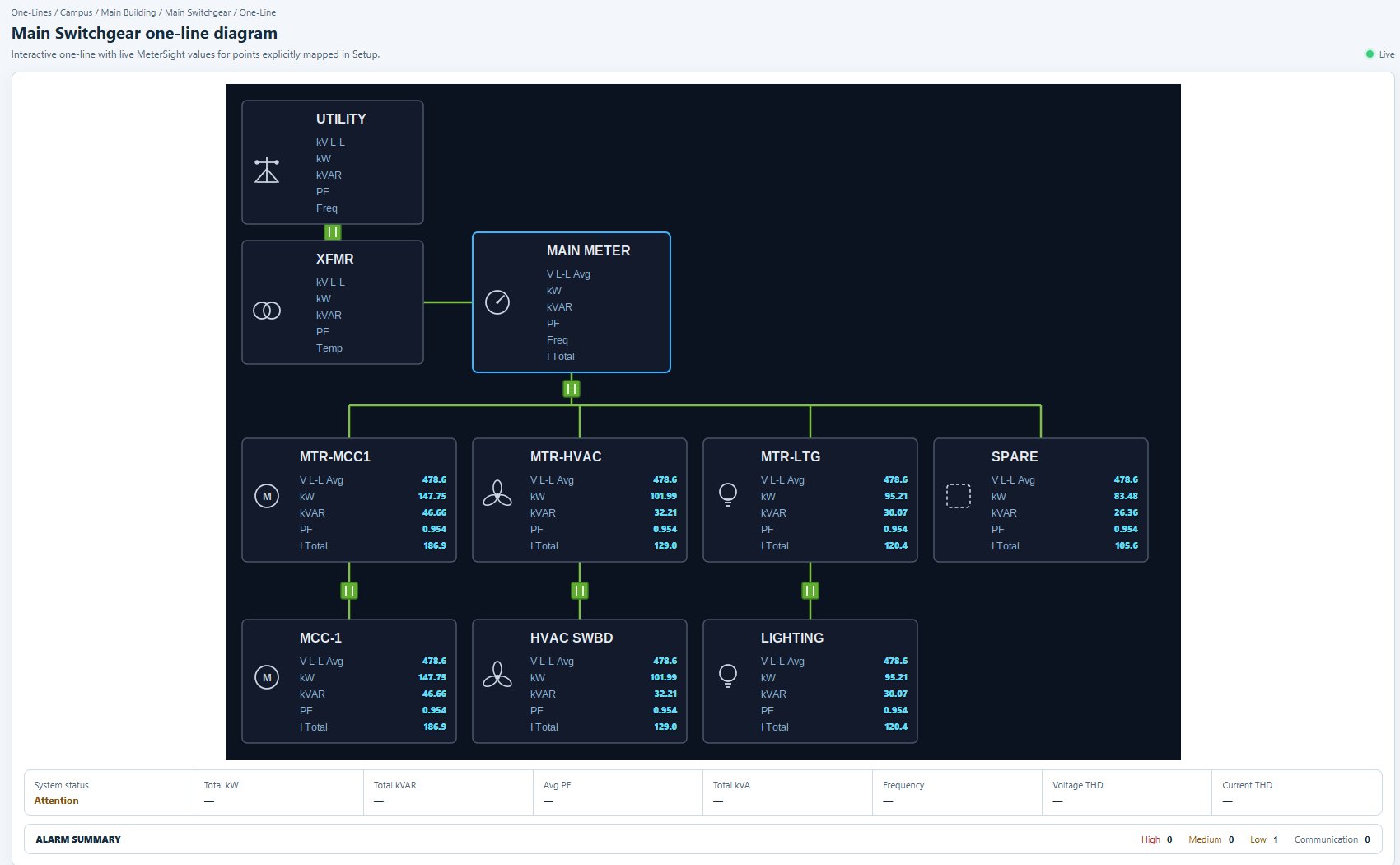
Task: Select the MAIN METER node title
Action: pos(589,250)
